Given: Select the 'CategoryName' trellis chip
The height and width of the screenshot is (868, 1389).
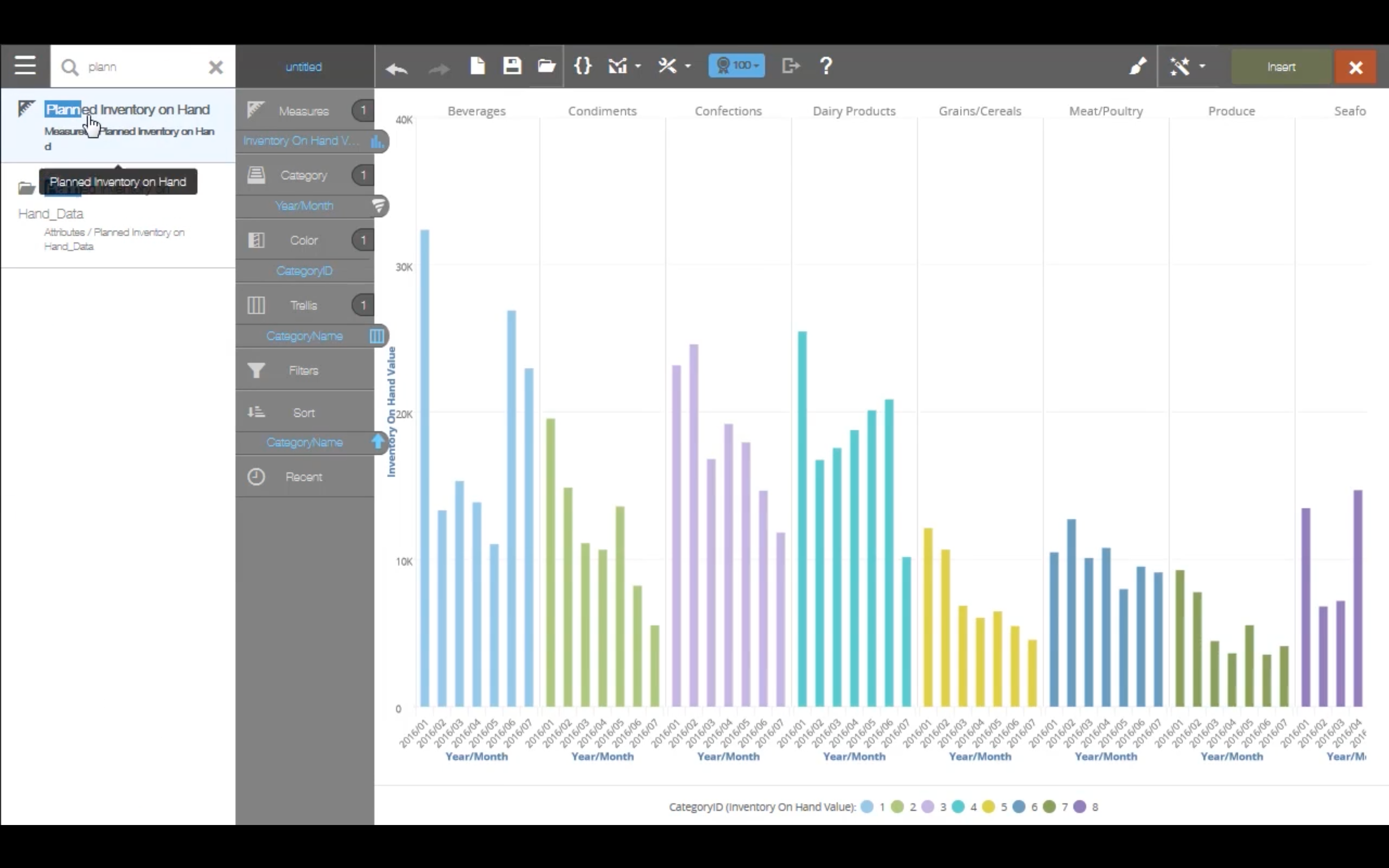Looking at the screenshot, I should coord(304,336).
